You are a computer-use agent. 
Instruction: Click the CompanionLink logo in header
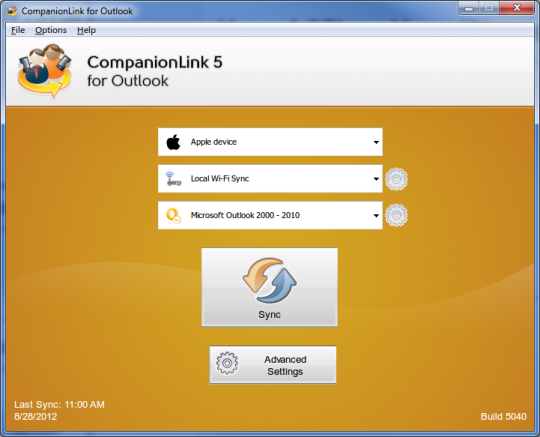(45, 71)
